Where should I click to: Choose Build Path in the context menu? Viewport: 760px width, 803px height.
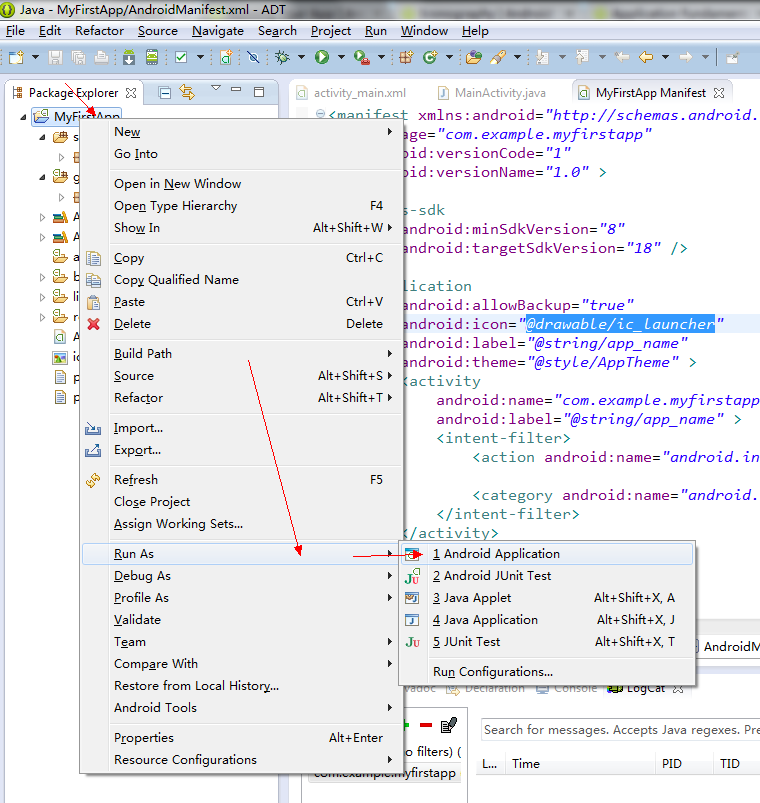(242, 354)
